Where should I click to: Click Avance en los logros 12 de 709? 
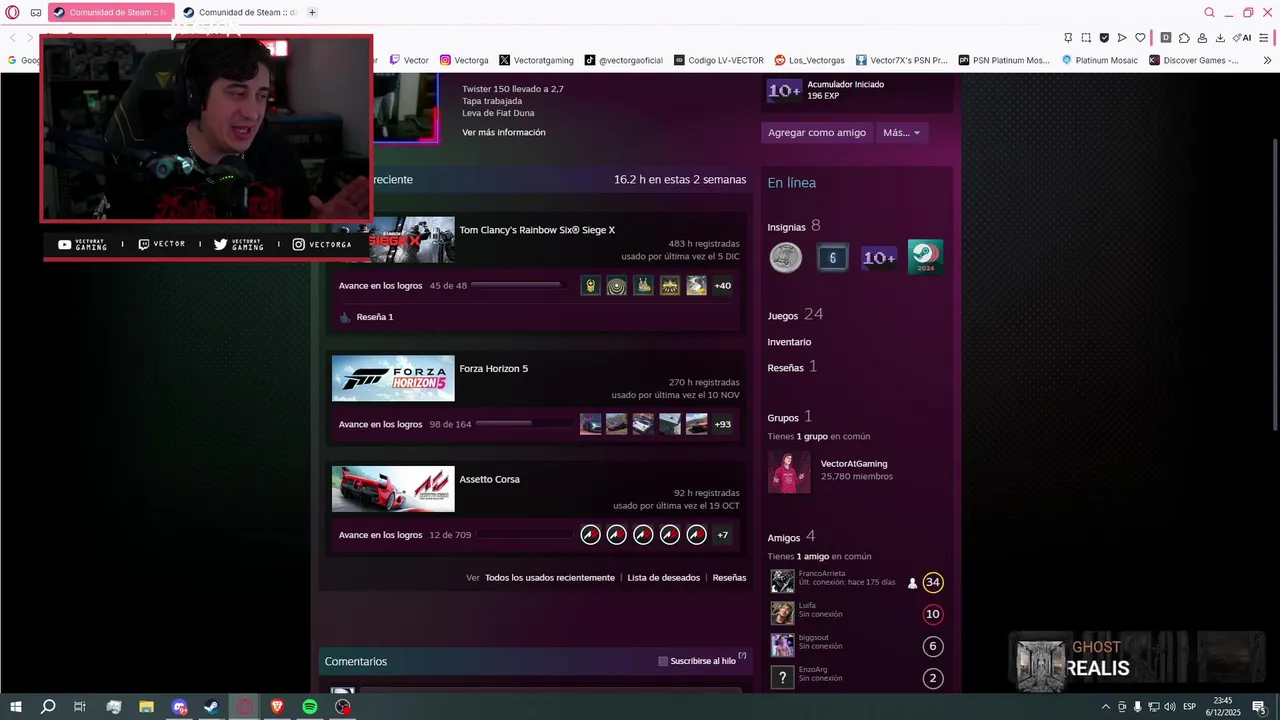[405, 535]
